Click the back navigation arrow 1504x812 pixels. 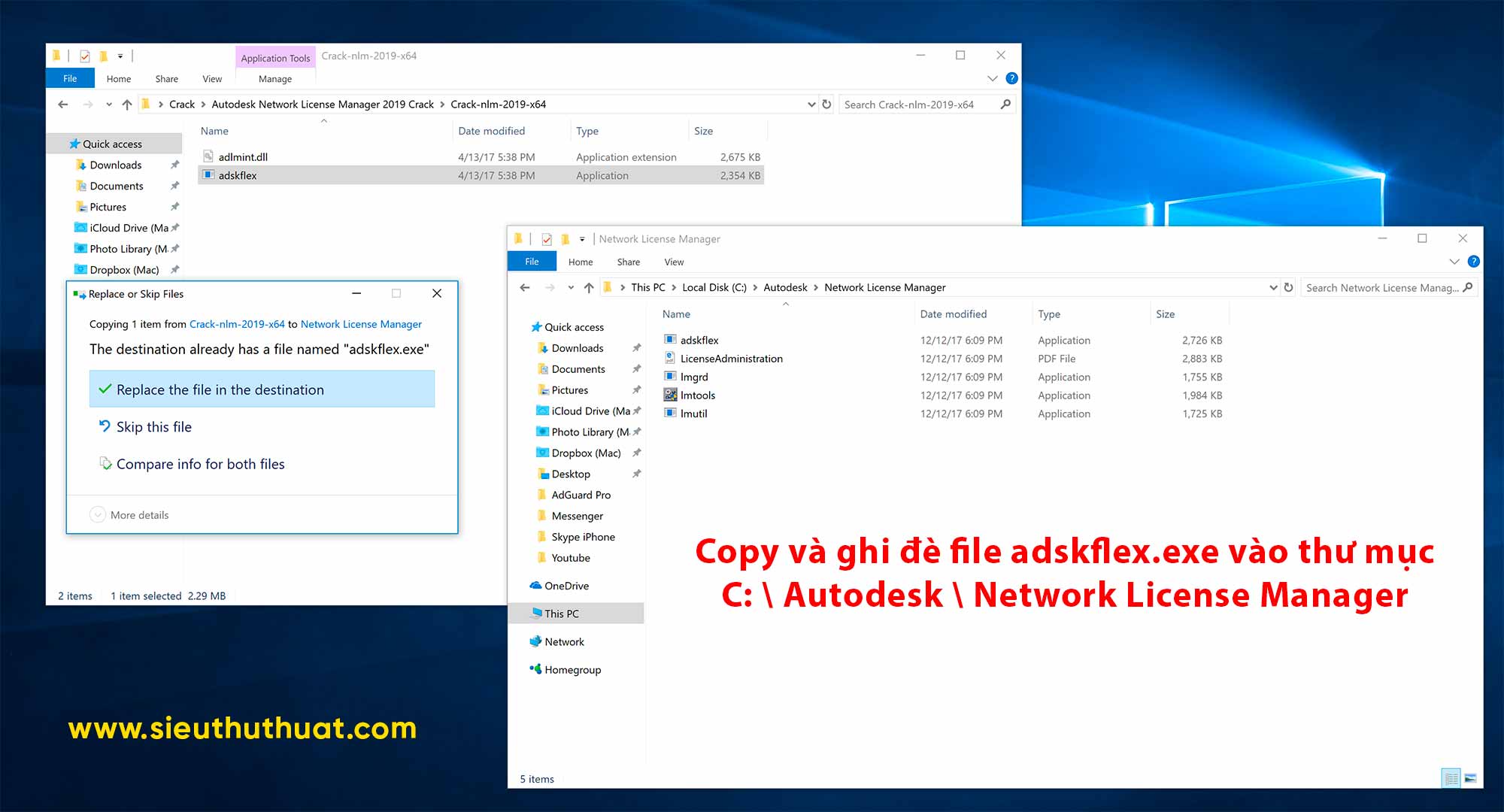click(524, 287)
